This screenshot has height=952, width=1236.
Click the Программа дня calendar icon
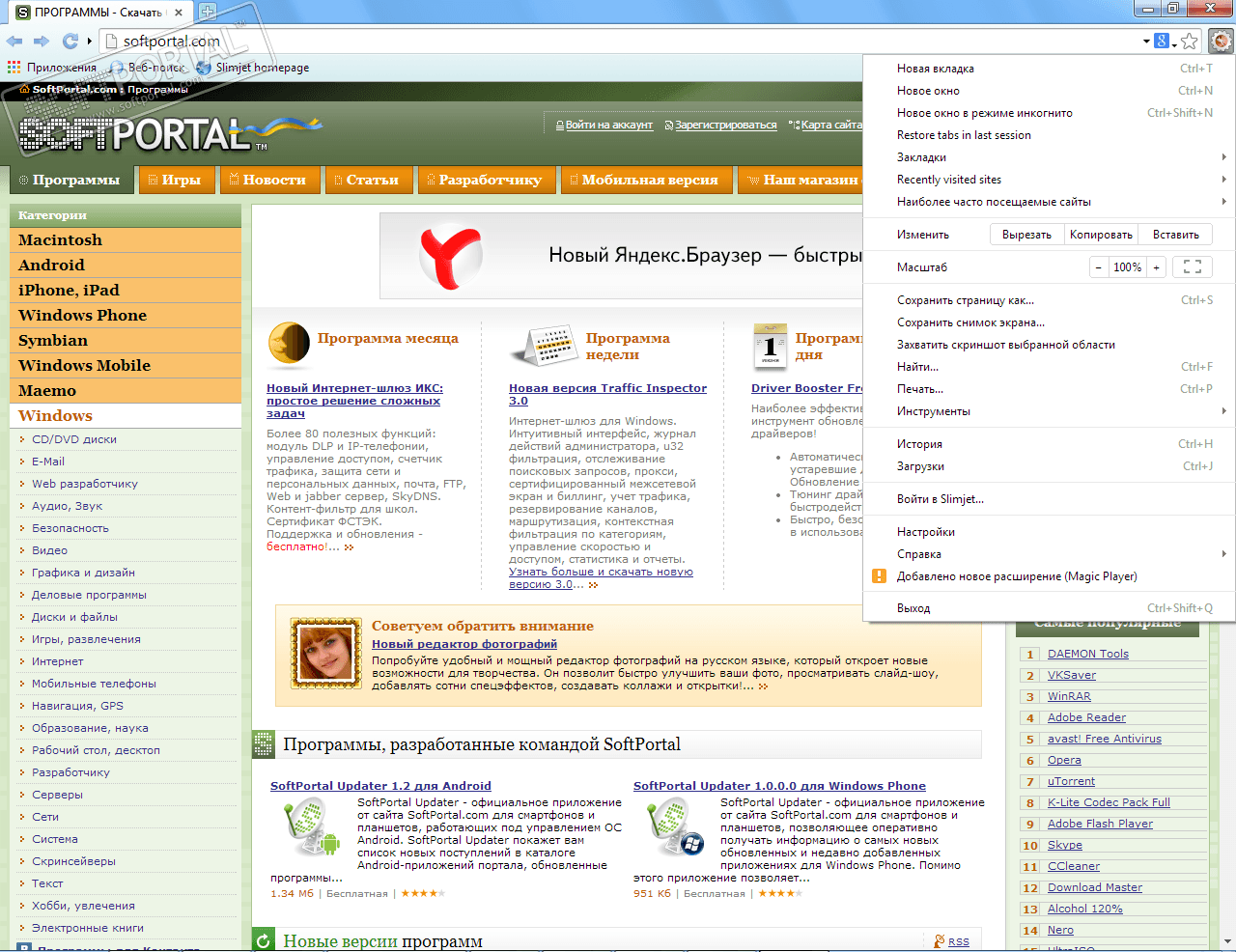tap(770, 346)
